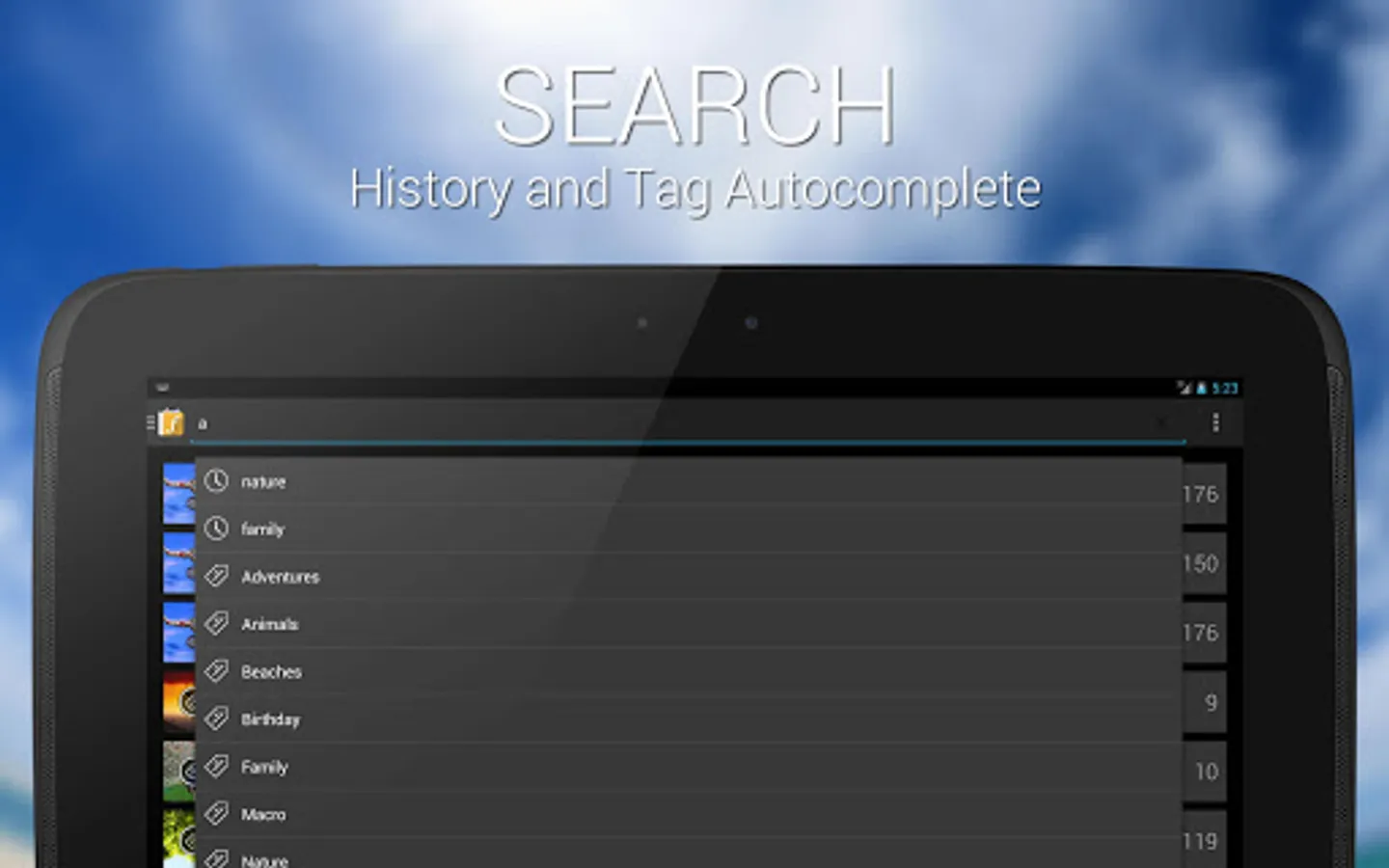Choose the 'Animals' tag suggestion
The height and width of the screenshot is (868, 1389).
[689, 623]
